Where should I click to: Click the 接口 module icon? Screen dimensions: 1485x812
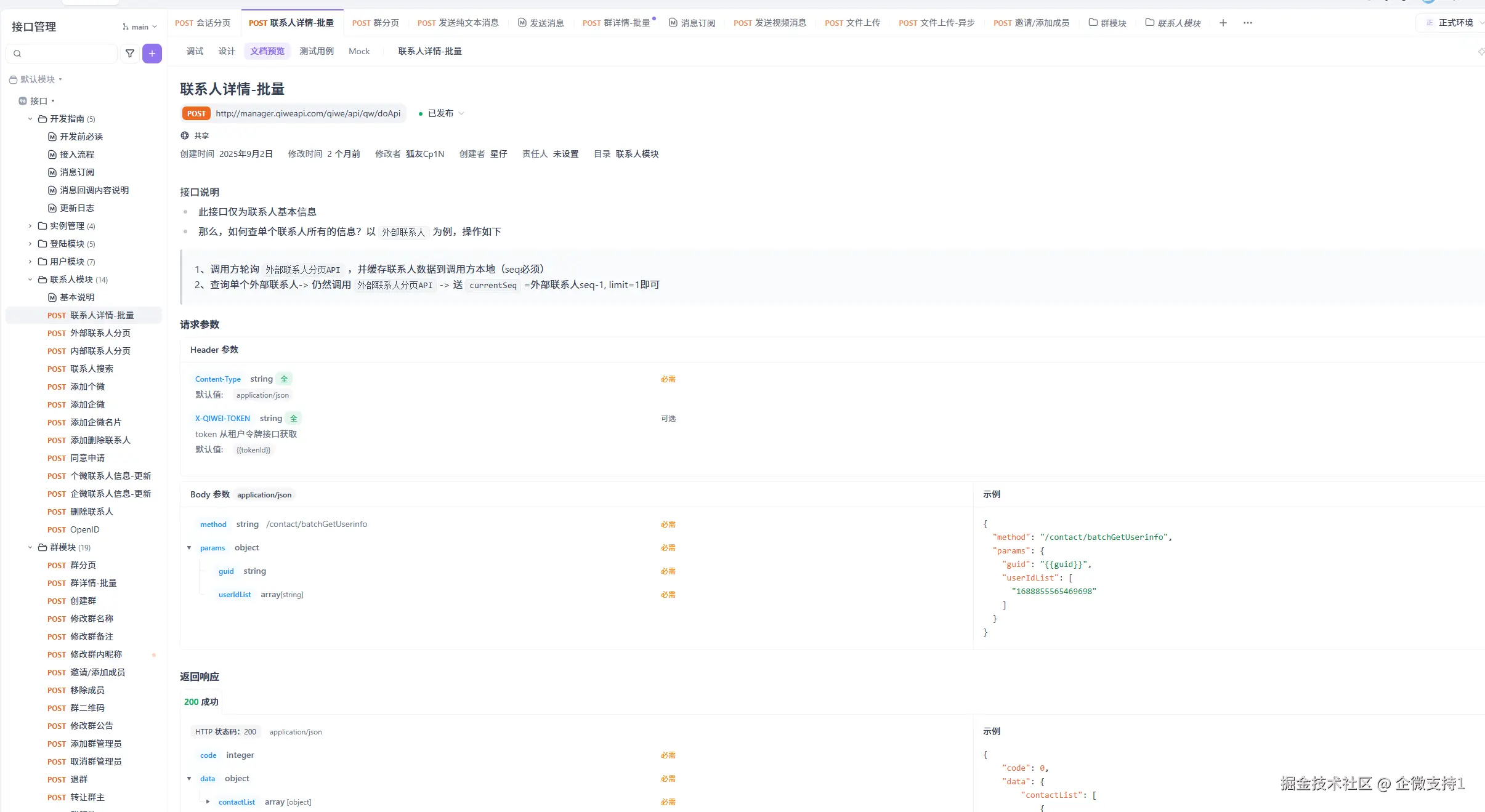23,101
